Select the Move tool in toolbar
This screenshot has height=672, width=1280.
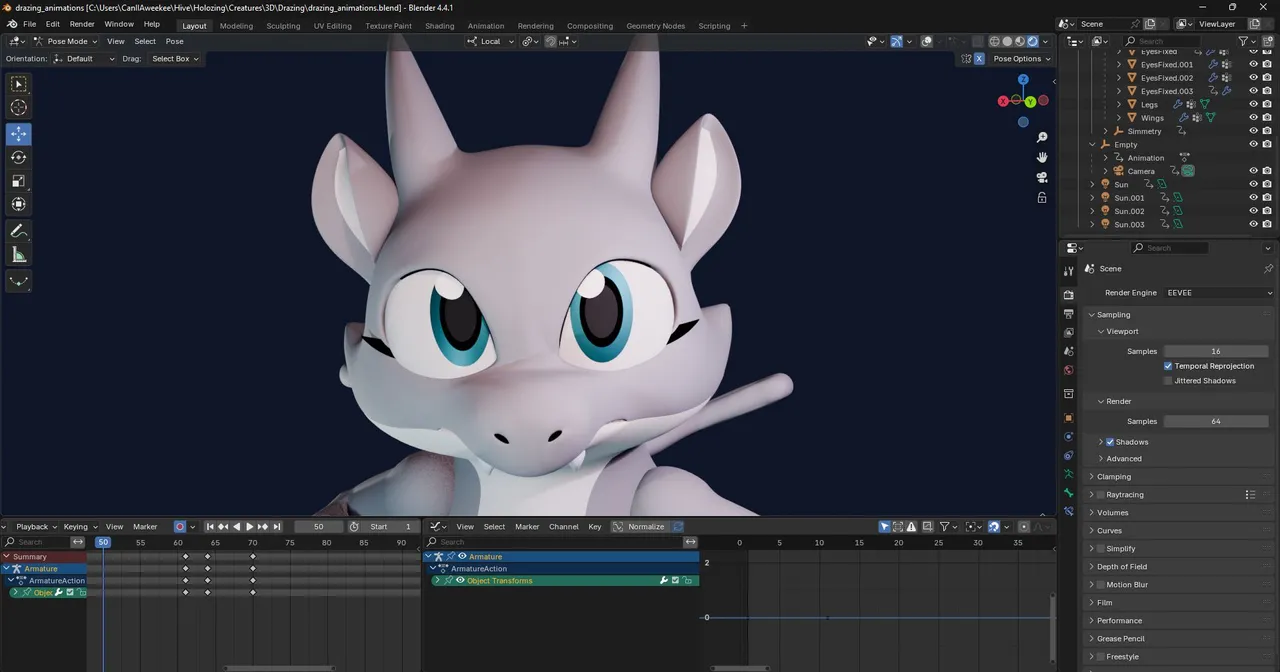click(18, 134)
